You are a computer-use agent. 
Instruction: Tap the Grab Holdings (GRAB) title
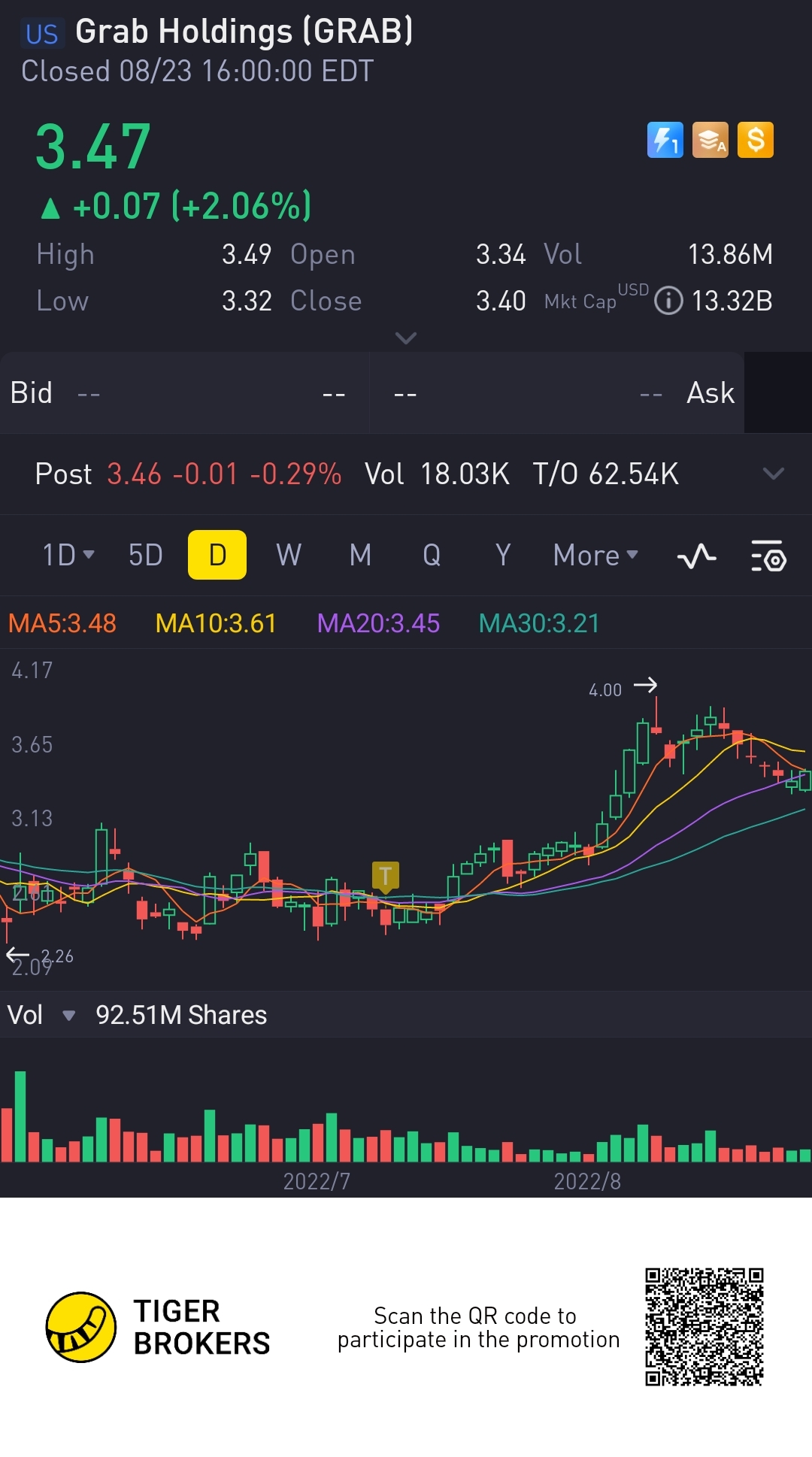pyautogui.click(x=244, y=32)
